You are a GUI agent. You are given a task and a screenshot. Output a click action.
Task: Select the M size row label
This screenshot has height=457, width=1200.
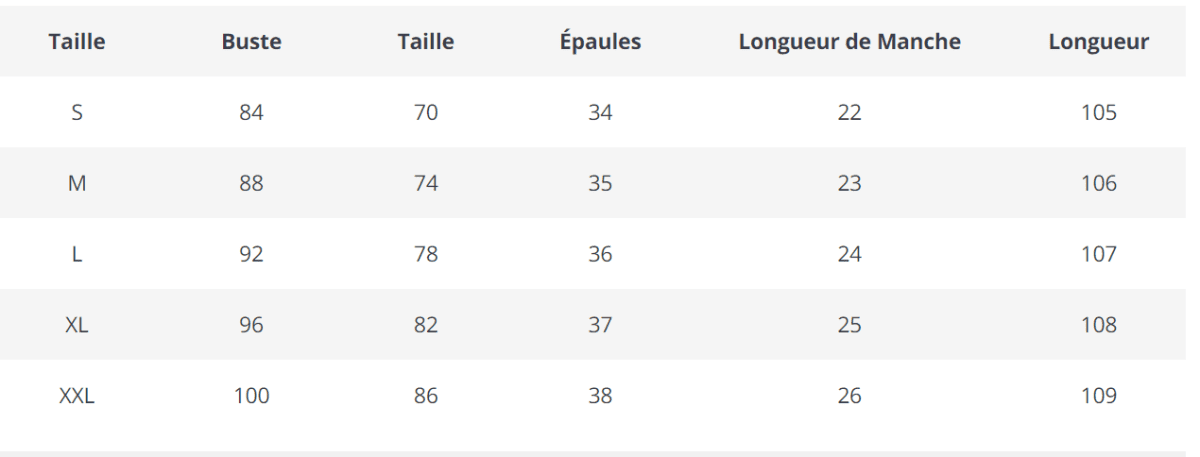[x=77, y=184]
